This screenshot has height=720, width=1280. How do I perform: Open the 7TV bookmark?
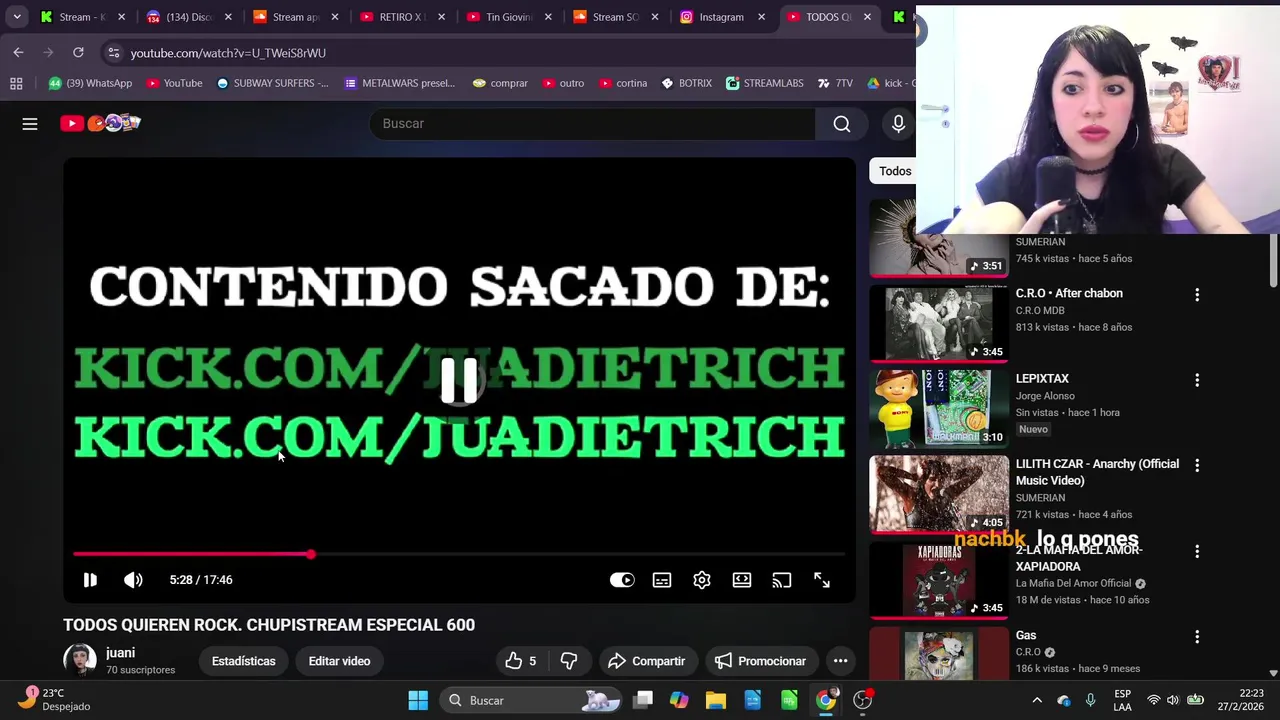835,83
